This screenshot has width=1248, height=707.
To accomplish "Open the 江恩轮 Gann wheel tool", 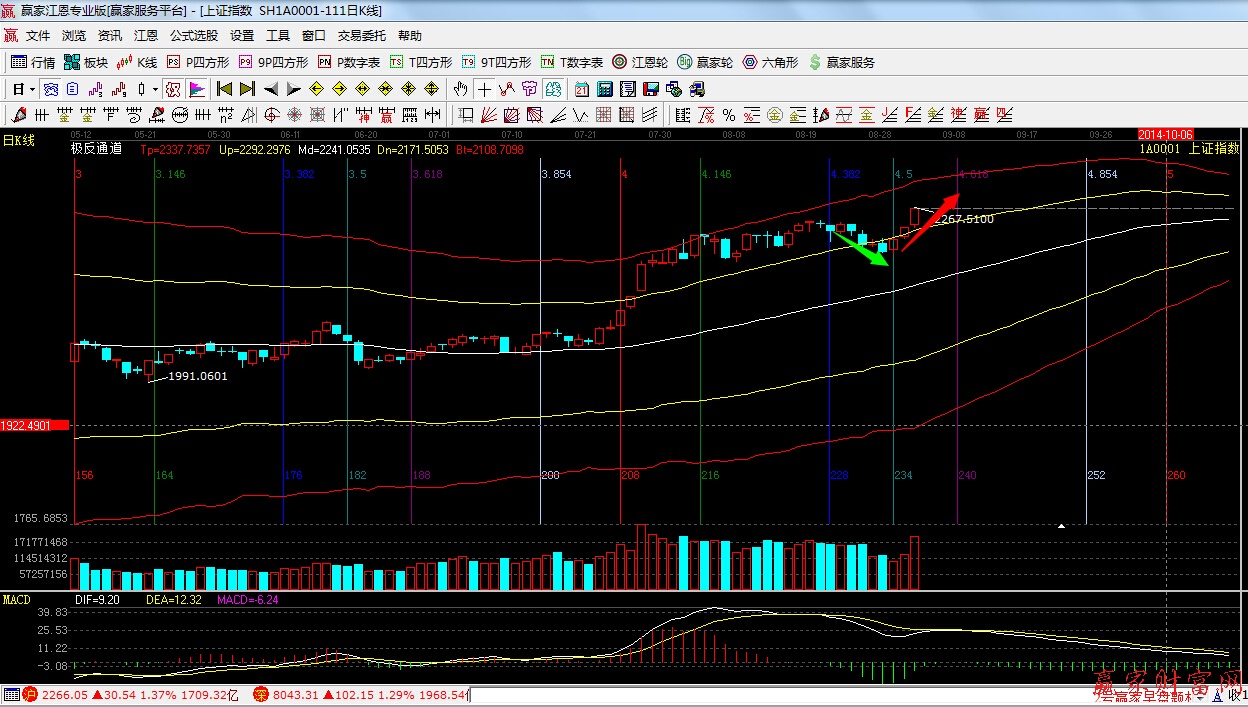I will [641, 62].
